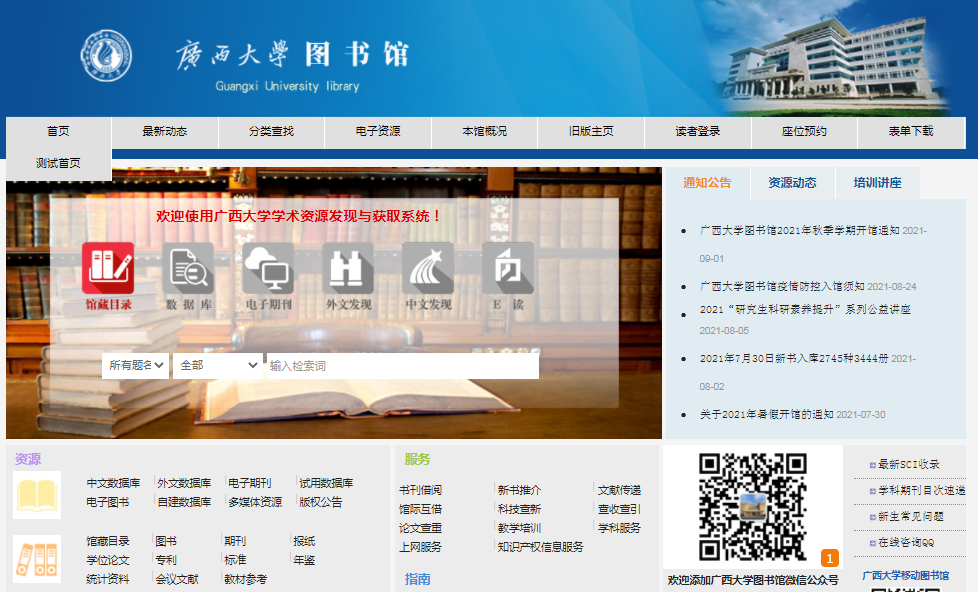Open the 所有题名 search field dropdown

136,366
